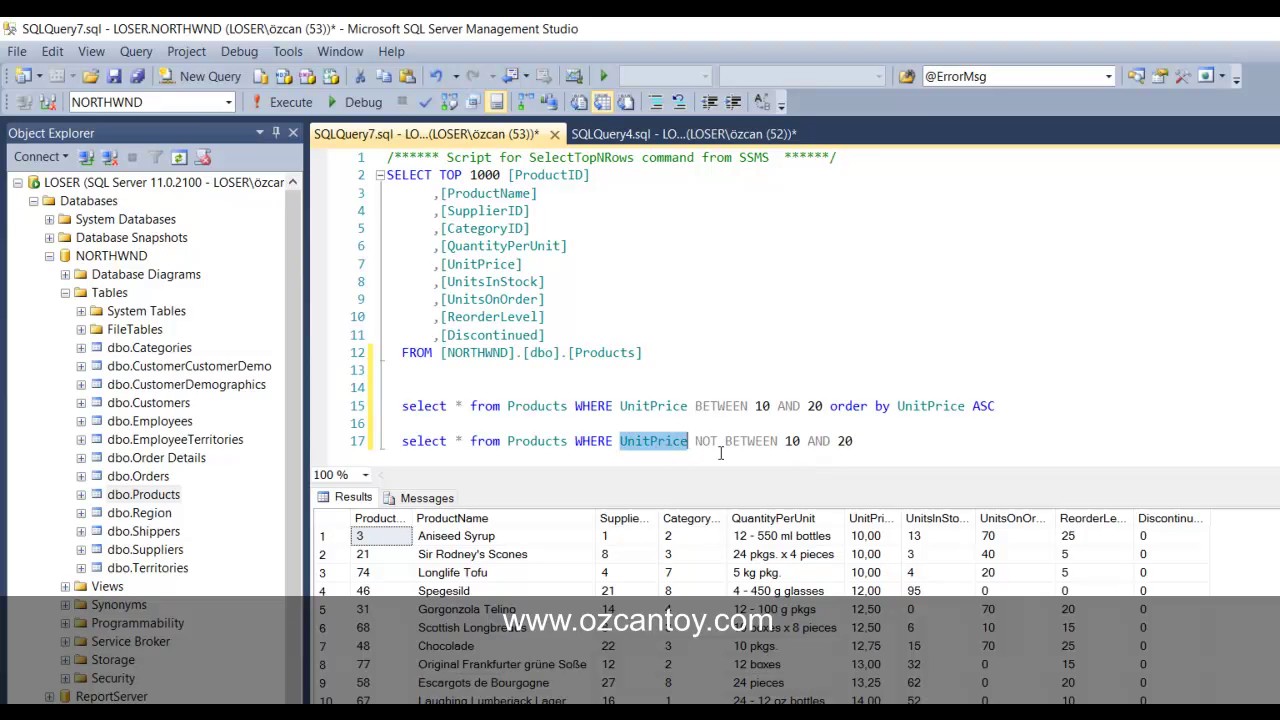Switch to the Messages tab
Screen dimensions: 1280x720
(x=418, y=498)
